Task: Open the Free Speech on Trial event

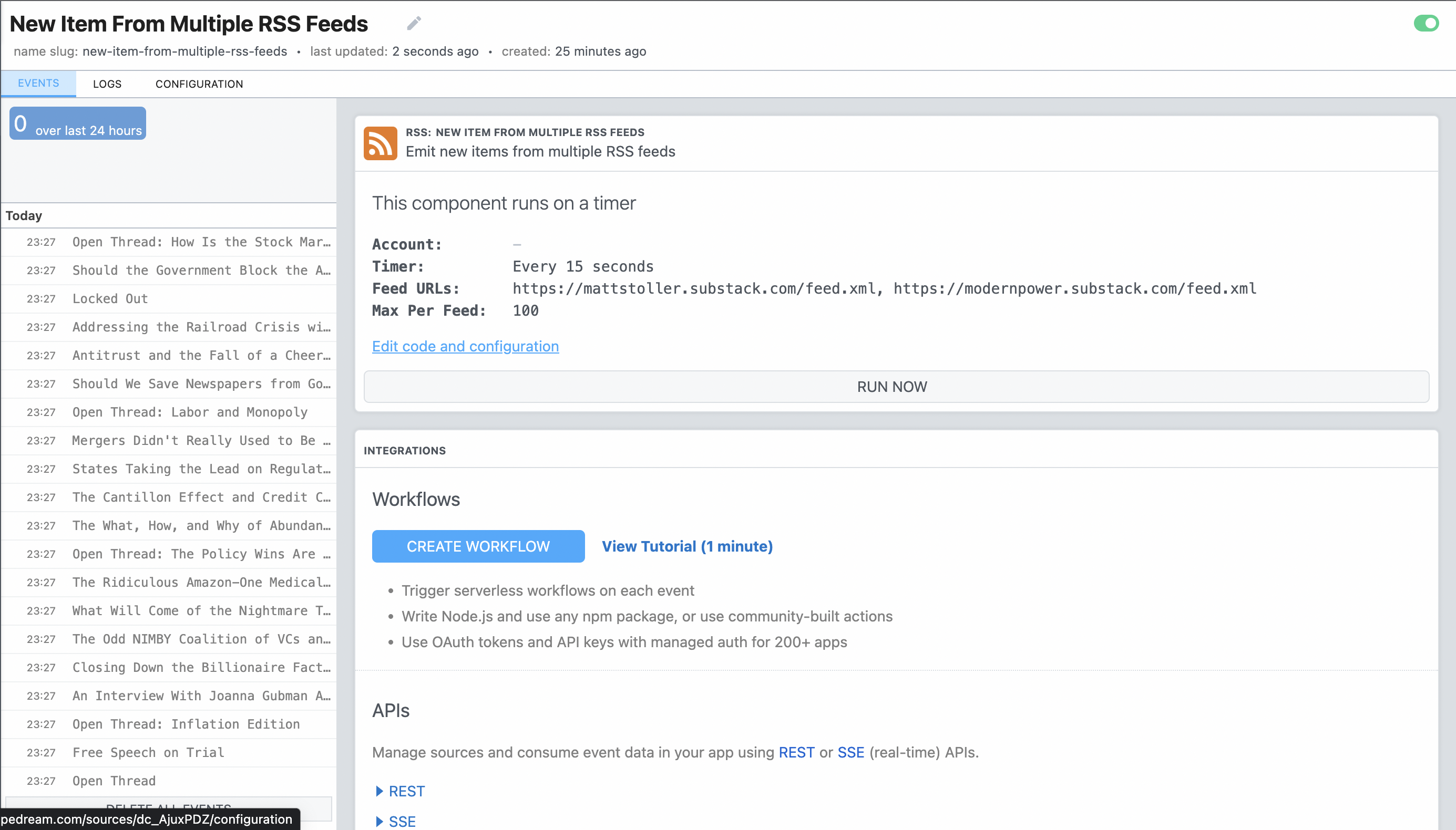Action: (x=148, y=752)
